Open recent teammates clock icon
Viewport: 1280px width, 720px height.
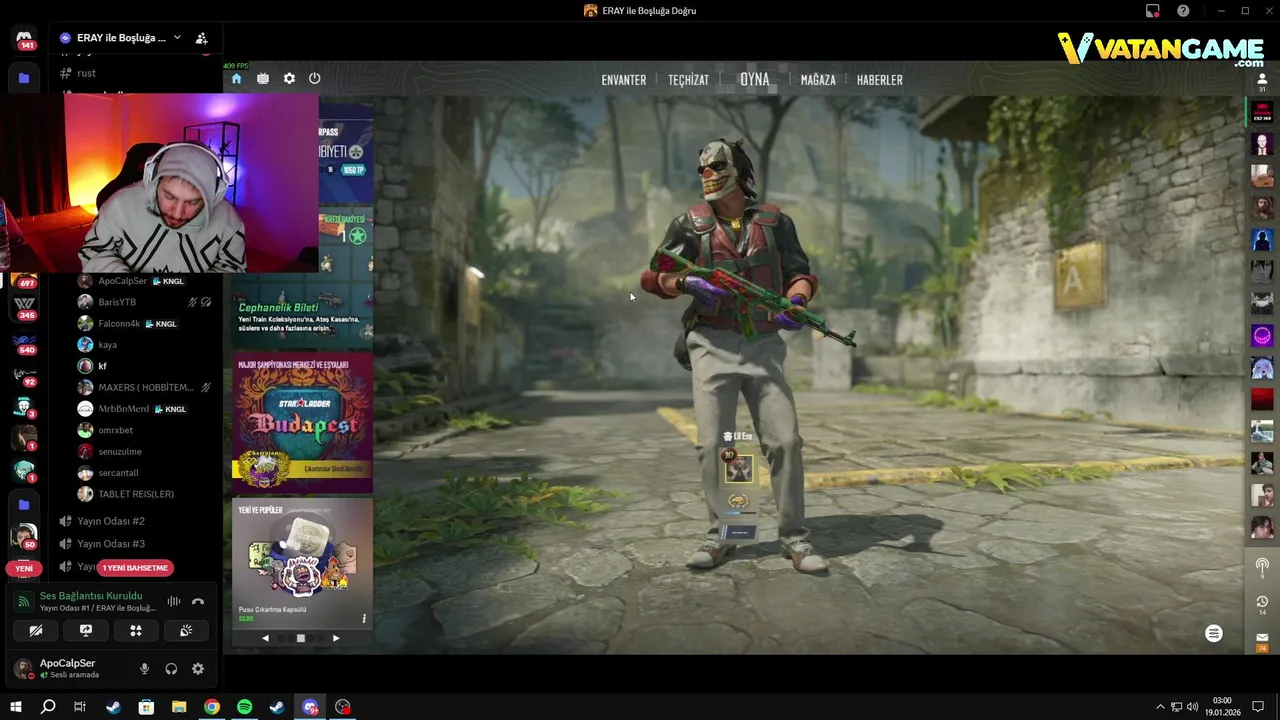click(1262, 603)
